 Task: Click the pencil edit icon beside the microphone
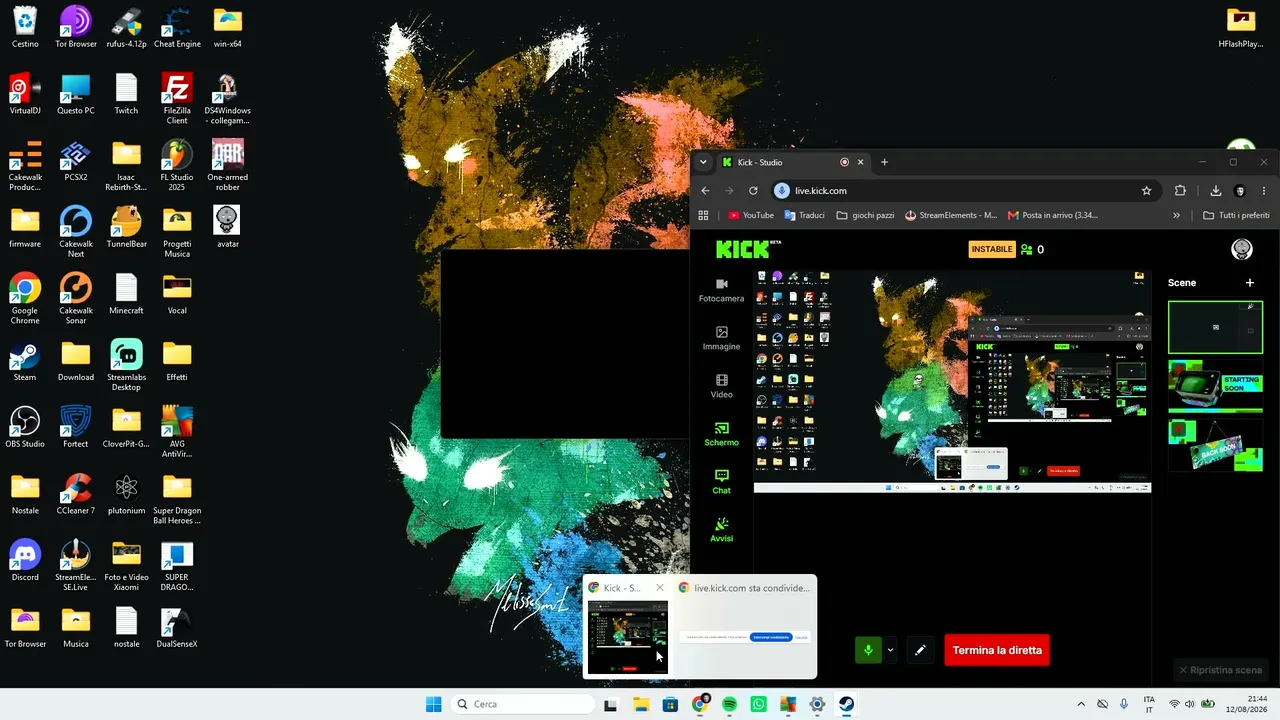coord(920,650)
